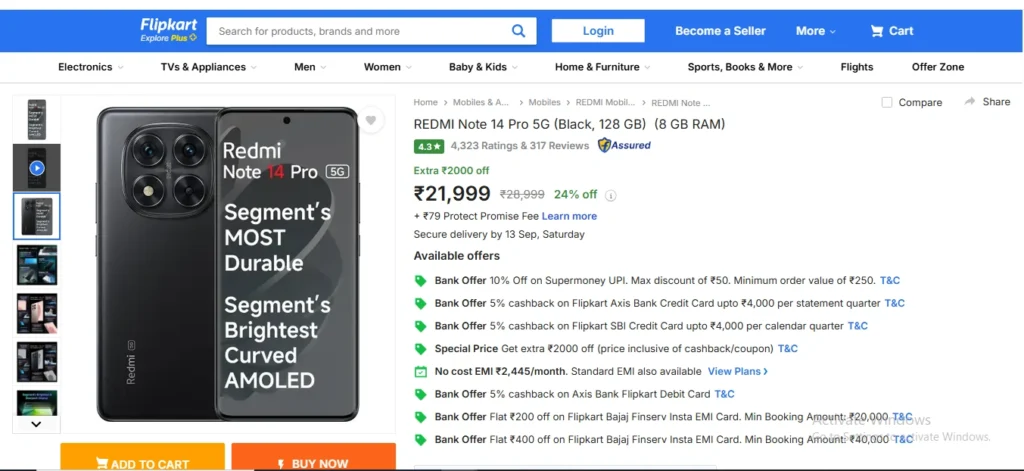Open the Offer Zone menu item

click(937, 67)
